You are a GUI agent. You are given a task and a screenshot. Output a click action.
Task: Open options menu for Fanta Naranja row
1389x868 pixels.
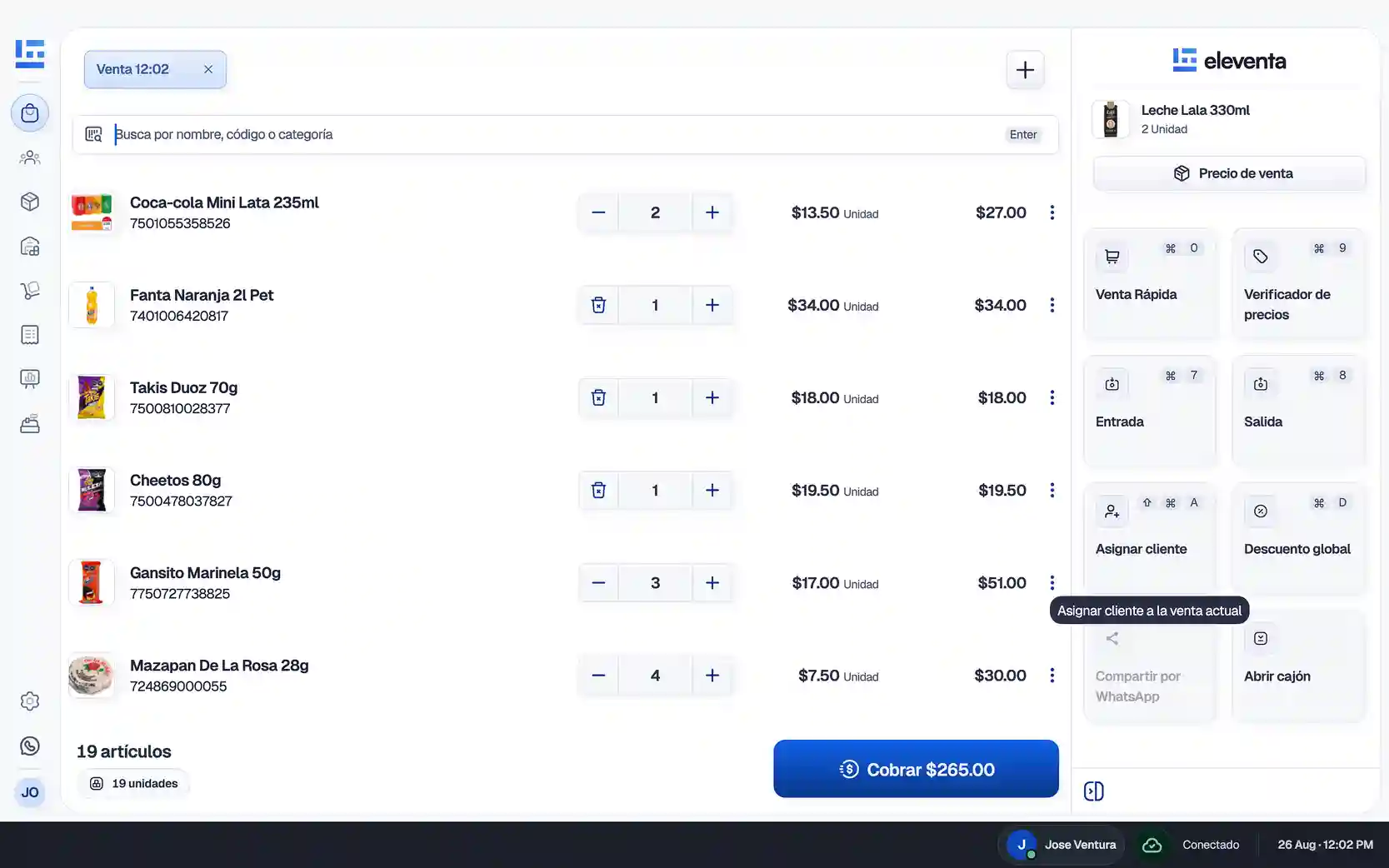tap(1052, 305)
